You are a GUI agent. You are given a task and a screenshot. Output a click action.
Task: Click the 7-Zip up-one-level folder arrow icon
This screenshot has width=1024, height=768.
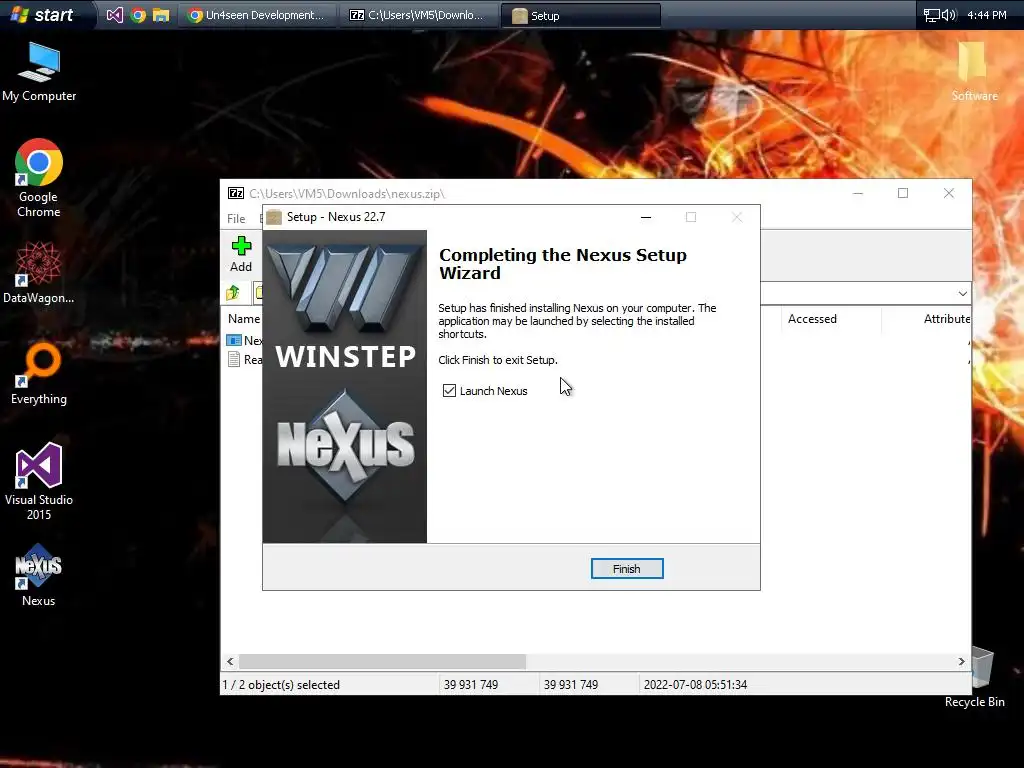(x=233, y=293)
